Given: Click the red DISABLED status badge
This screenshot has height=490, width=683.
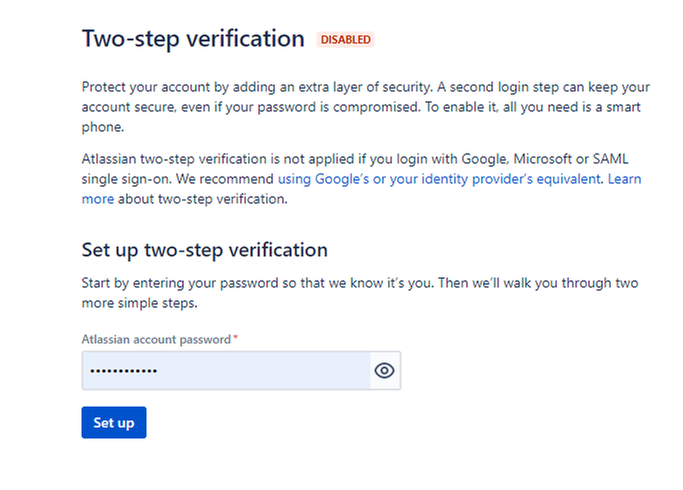Looking at the screenshot, I should tap(345, 40).
